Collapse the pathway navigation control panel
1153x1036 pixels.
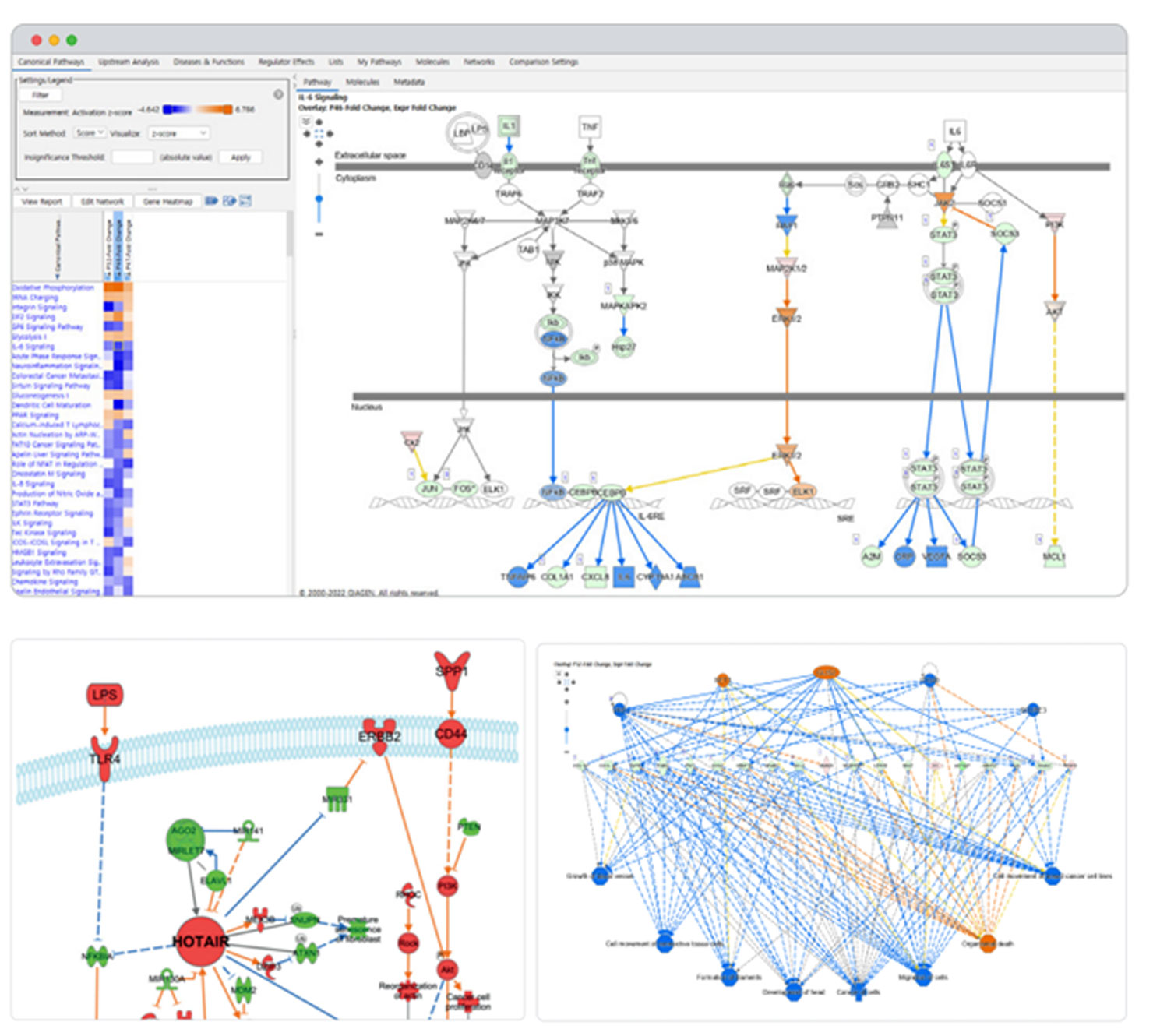305,121
